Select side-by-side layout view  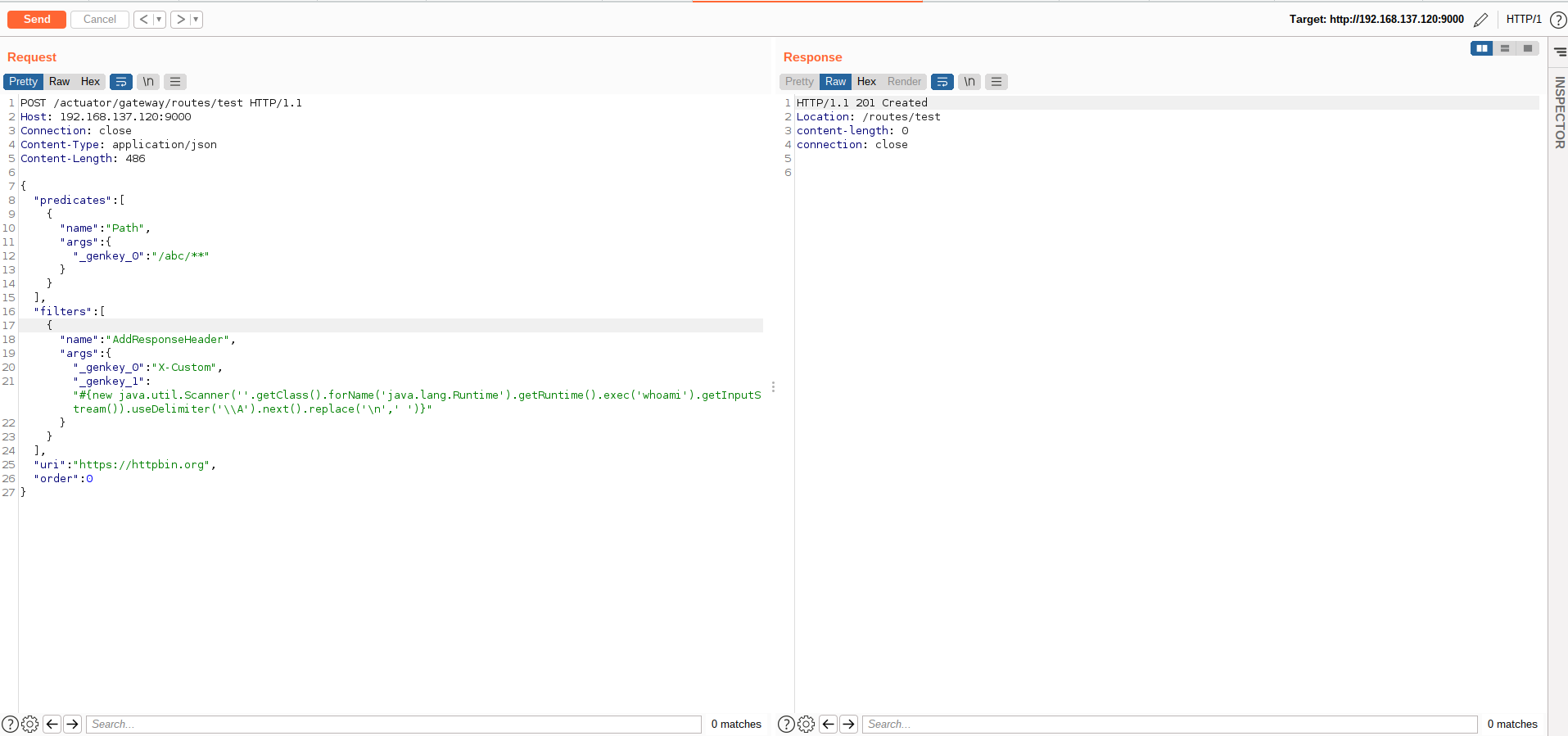pyautogui.click(x=1482, y=48)
